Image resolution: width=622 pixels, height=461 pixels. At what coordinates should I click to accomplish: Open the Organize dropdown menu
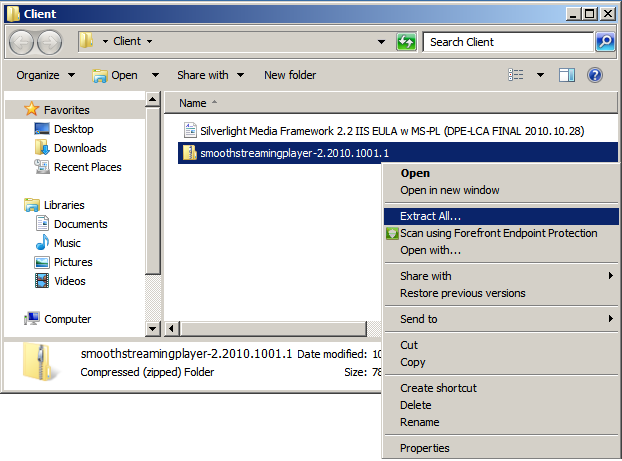pyautogui.click(x=45, y=75)
